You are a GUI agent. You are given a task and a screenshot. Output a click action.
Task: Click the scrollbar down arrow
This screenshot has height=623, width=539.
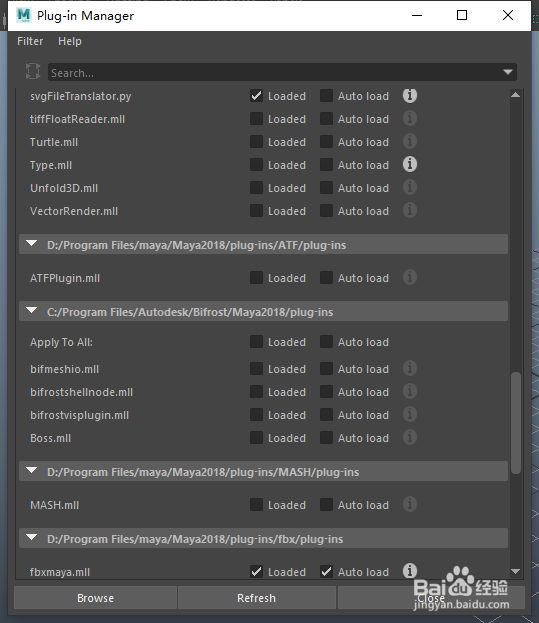(516, 571)
